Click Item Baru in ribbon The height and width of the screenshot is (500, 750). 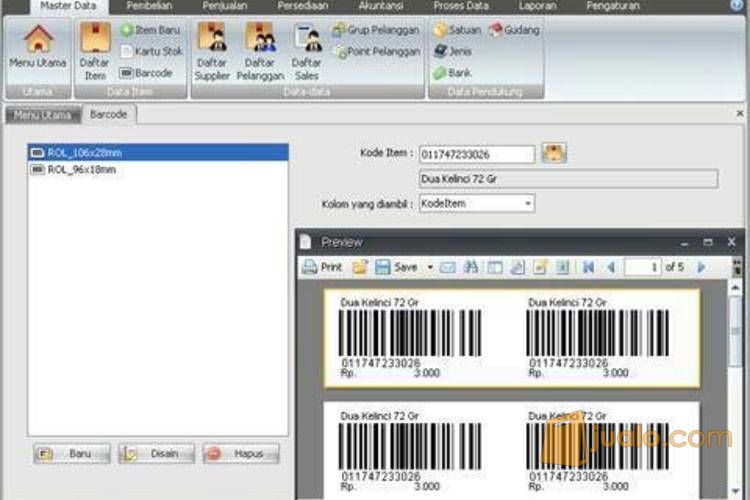(150, 30)
